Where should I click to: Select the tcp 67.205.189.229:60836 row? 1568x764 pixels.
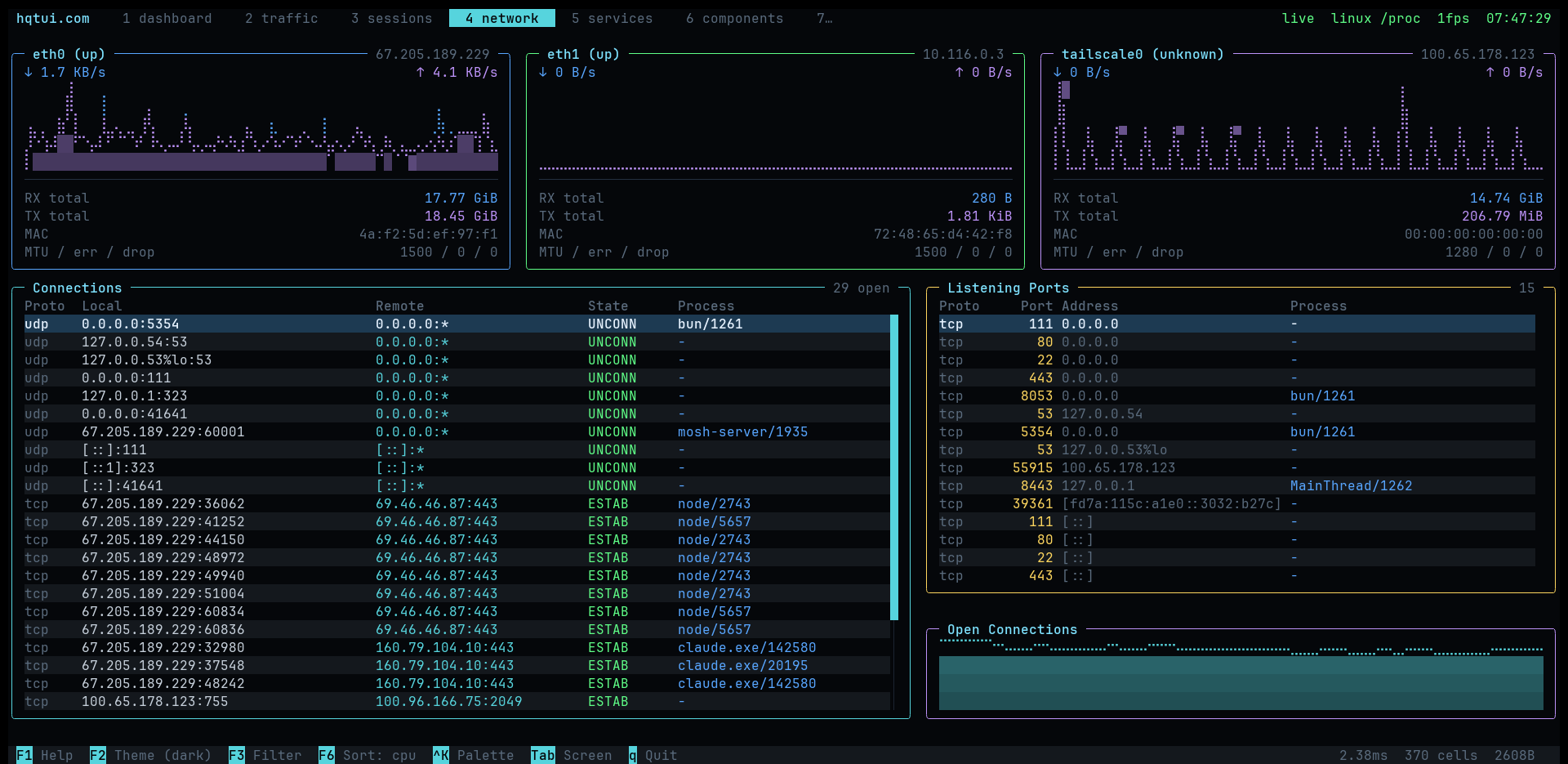457,629
